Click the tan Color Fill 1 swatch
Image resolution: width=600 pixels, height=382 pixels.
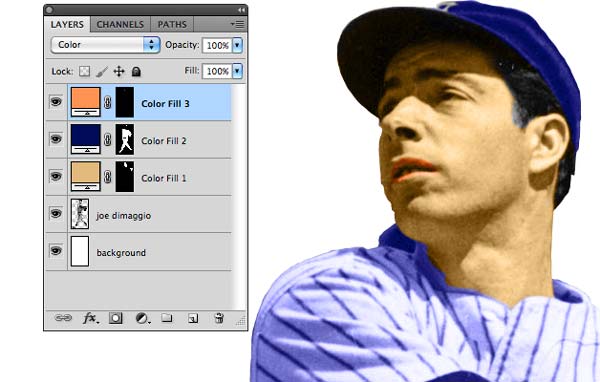[x=86, y=176]
